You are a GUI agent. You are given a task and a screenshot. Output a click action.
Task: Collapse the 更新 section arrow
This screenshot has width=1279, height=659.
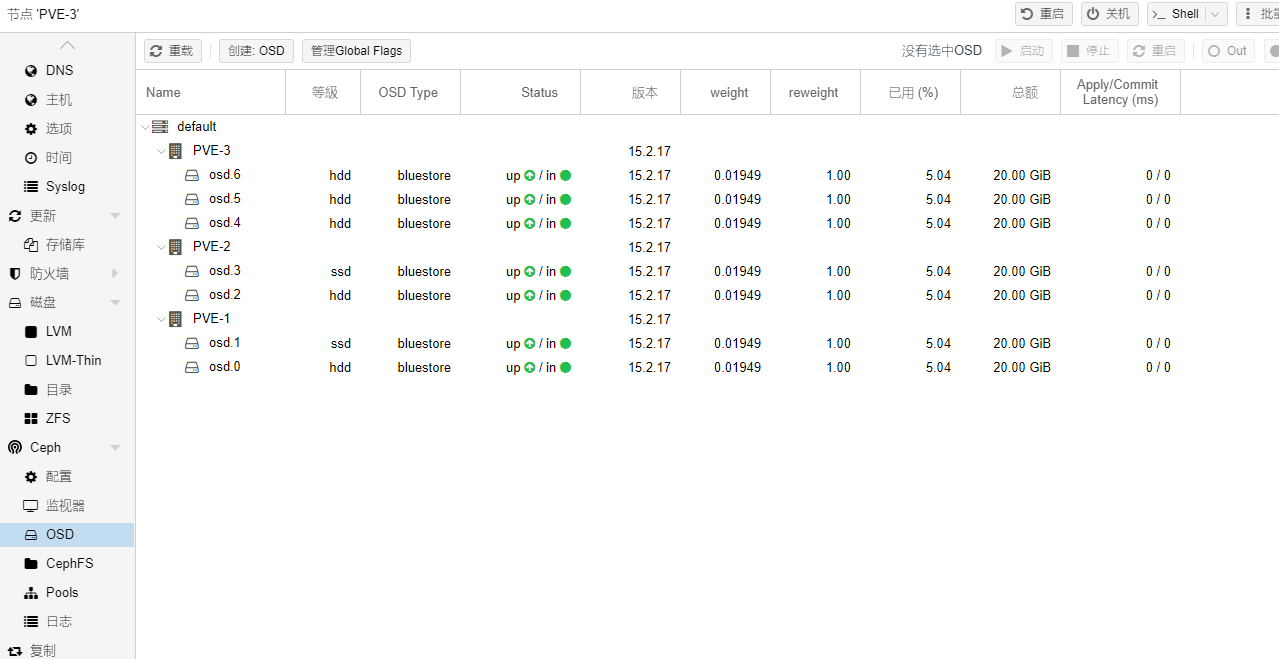coord(115,216)
